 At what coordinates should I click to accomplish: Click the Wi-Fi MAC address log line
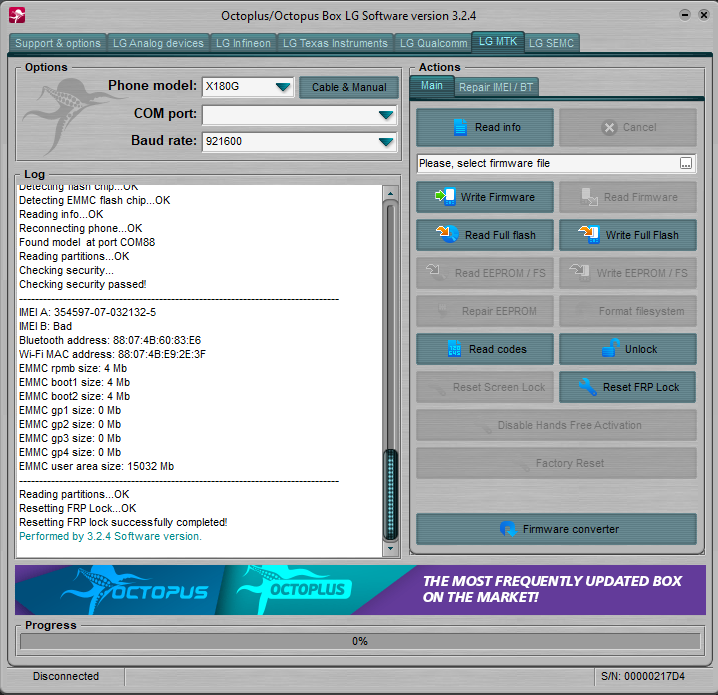click(112, 354)
